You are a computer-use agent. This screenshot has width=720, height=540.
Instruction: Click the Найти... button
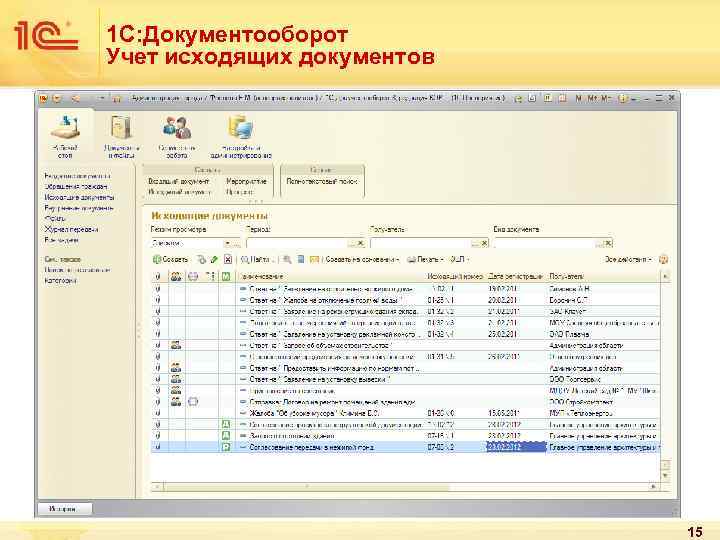coord(257,259)
